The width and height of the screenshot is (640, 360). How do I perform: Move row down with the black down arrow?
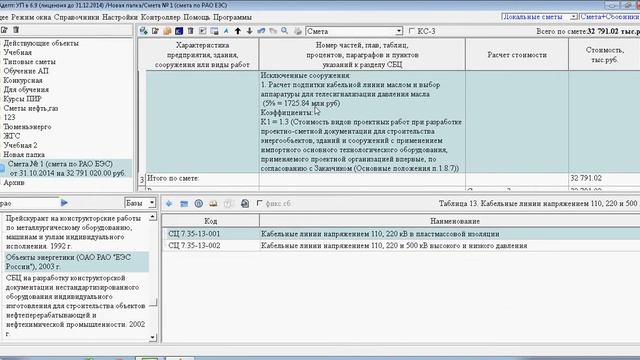point(249,31)
